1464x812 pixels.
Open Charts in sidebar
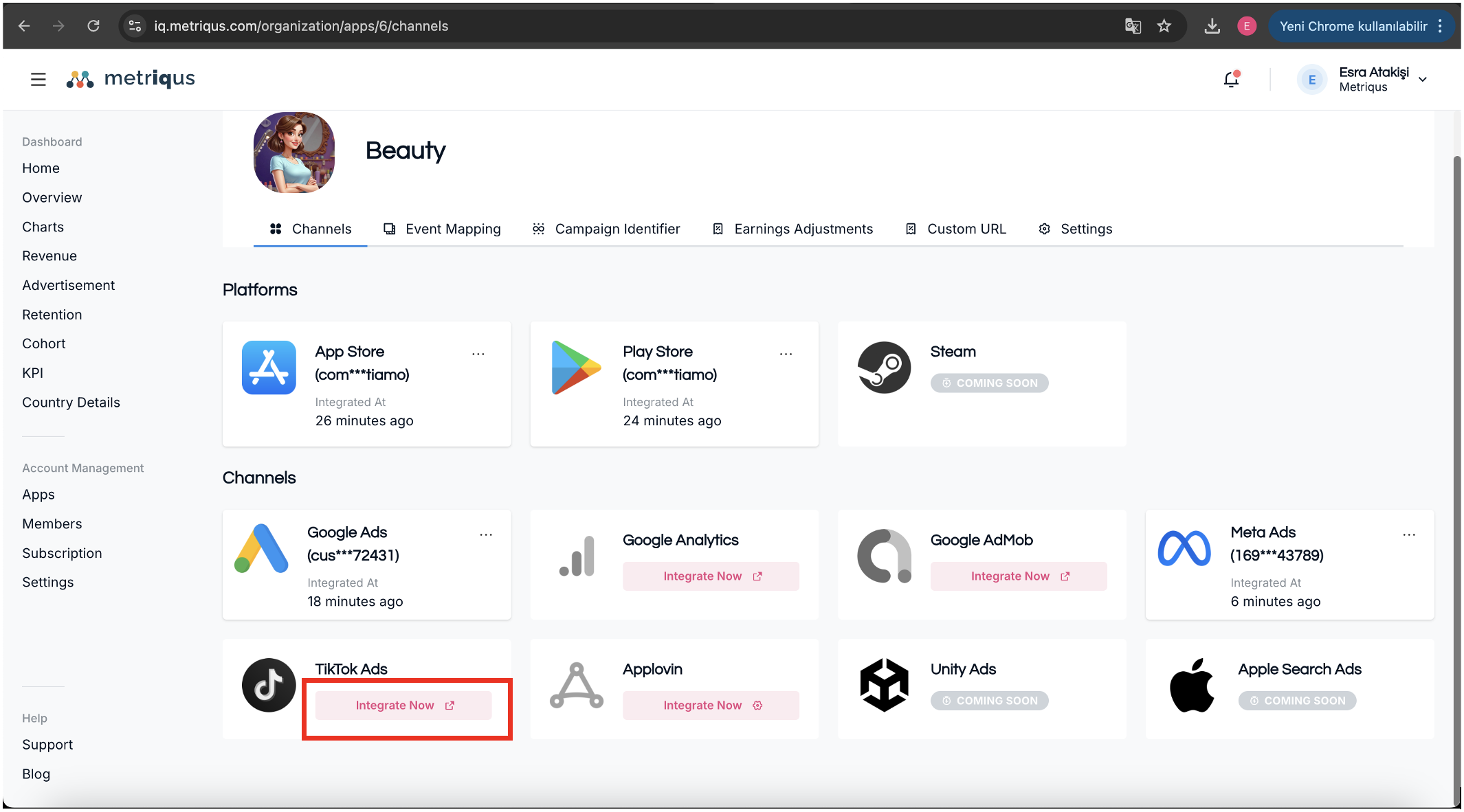pyautogui.click(x=43, y=227)
